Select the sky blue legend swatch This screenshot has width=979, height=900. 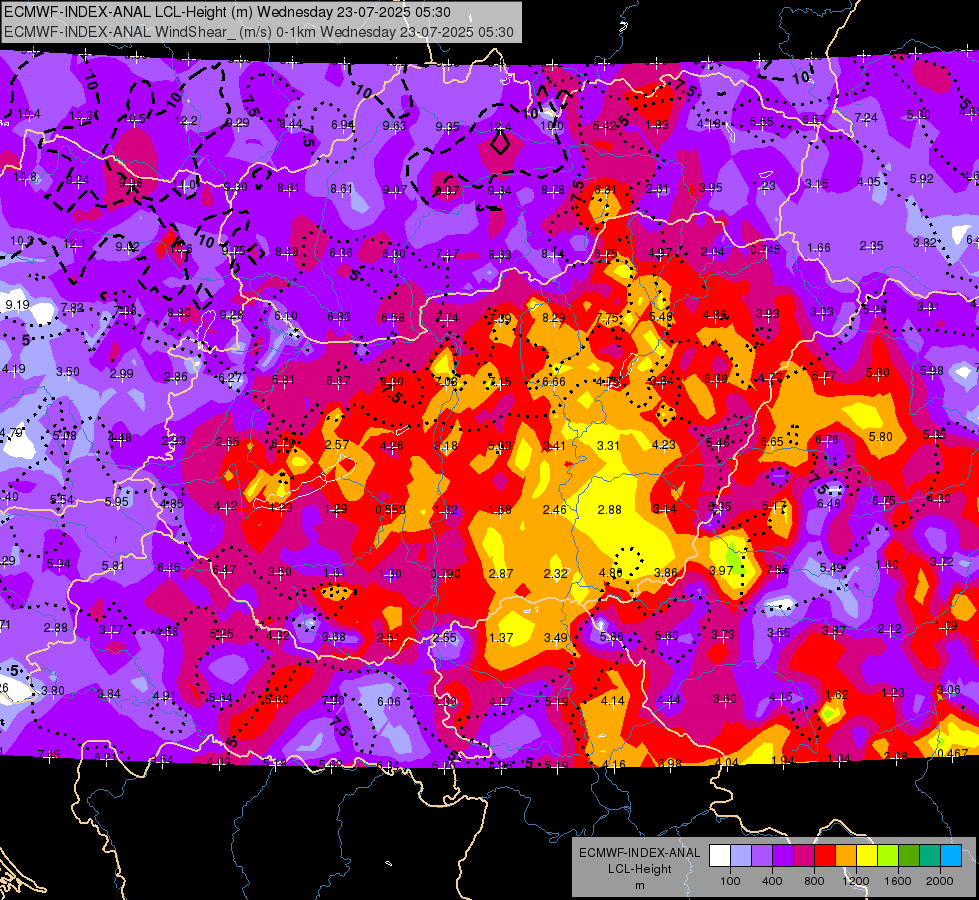click(x=951, y=856)
